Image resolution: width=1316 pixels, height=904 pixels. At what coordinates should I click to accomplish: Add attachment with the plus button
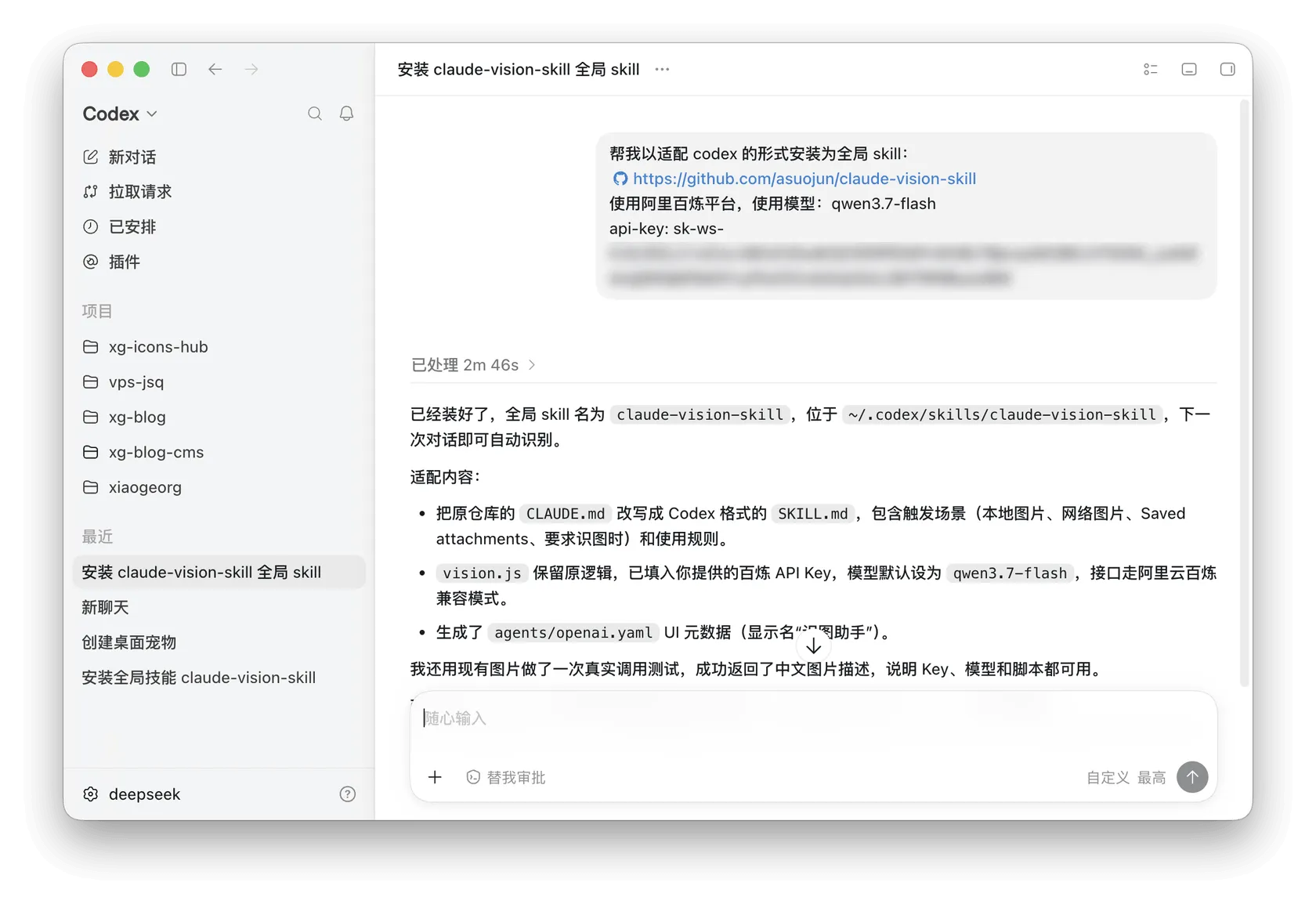click(435, 777)
